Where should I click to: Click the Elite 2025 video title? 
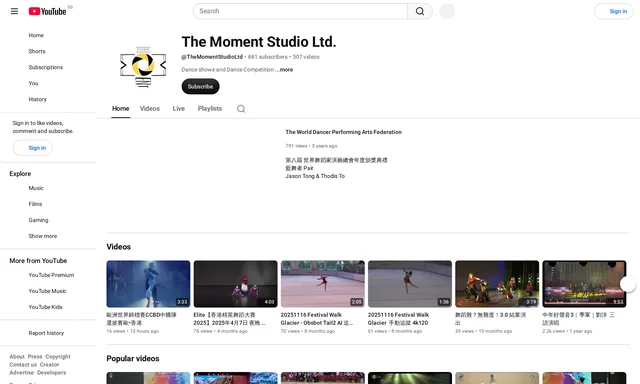click(x=229, y=319)
